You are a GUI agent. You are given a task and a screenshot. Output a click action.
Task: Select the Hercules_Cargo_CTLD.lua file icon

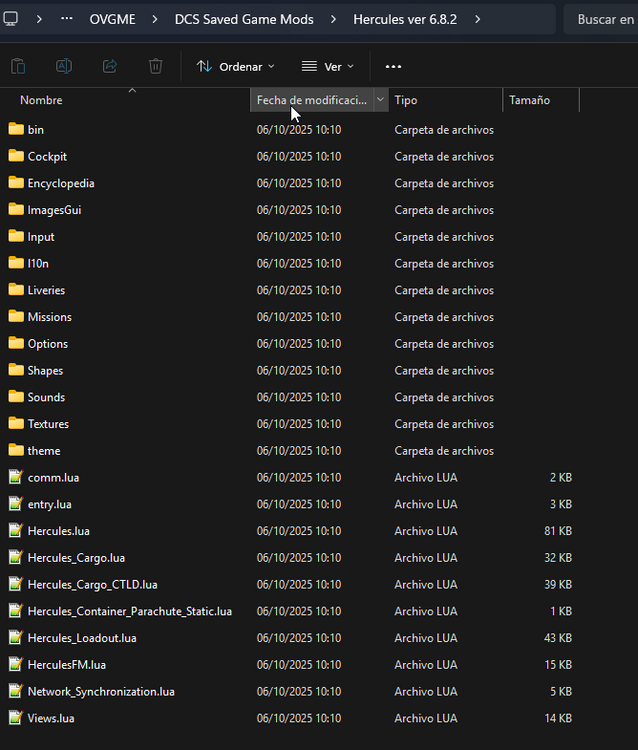point(16,585)
